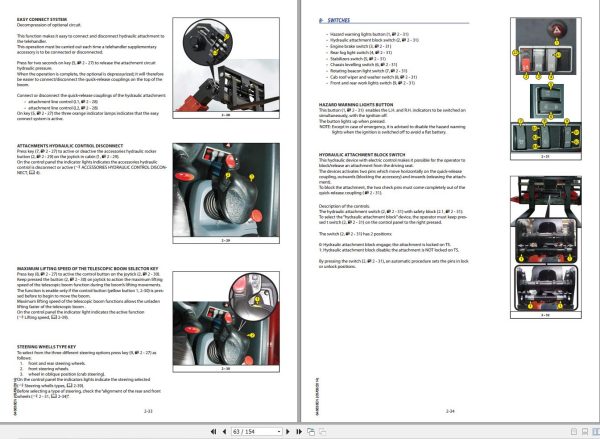Click page number 2-33 at left page bottom

point(148,411)
